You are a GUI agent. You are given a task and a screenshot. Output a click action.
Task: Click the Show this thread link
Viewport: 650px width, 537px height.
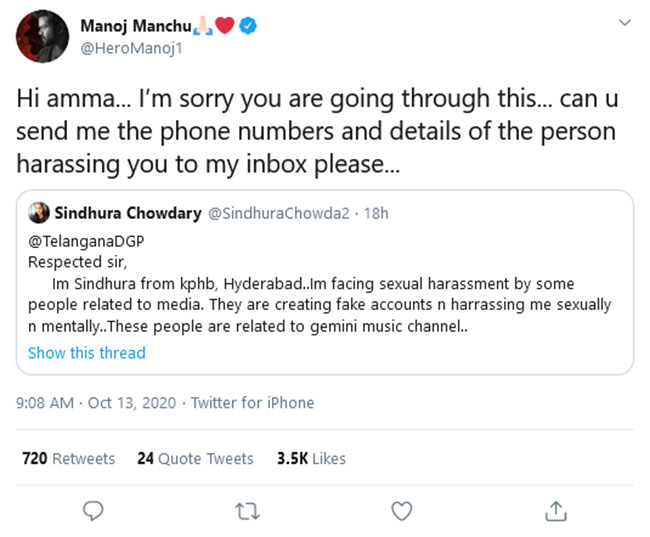coord(86,353)
